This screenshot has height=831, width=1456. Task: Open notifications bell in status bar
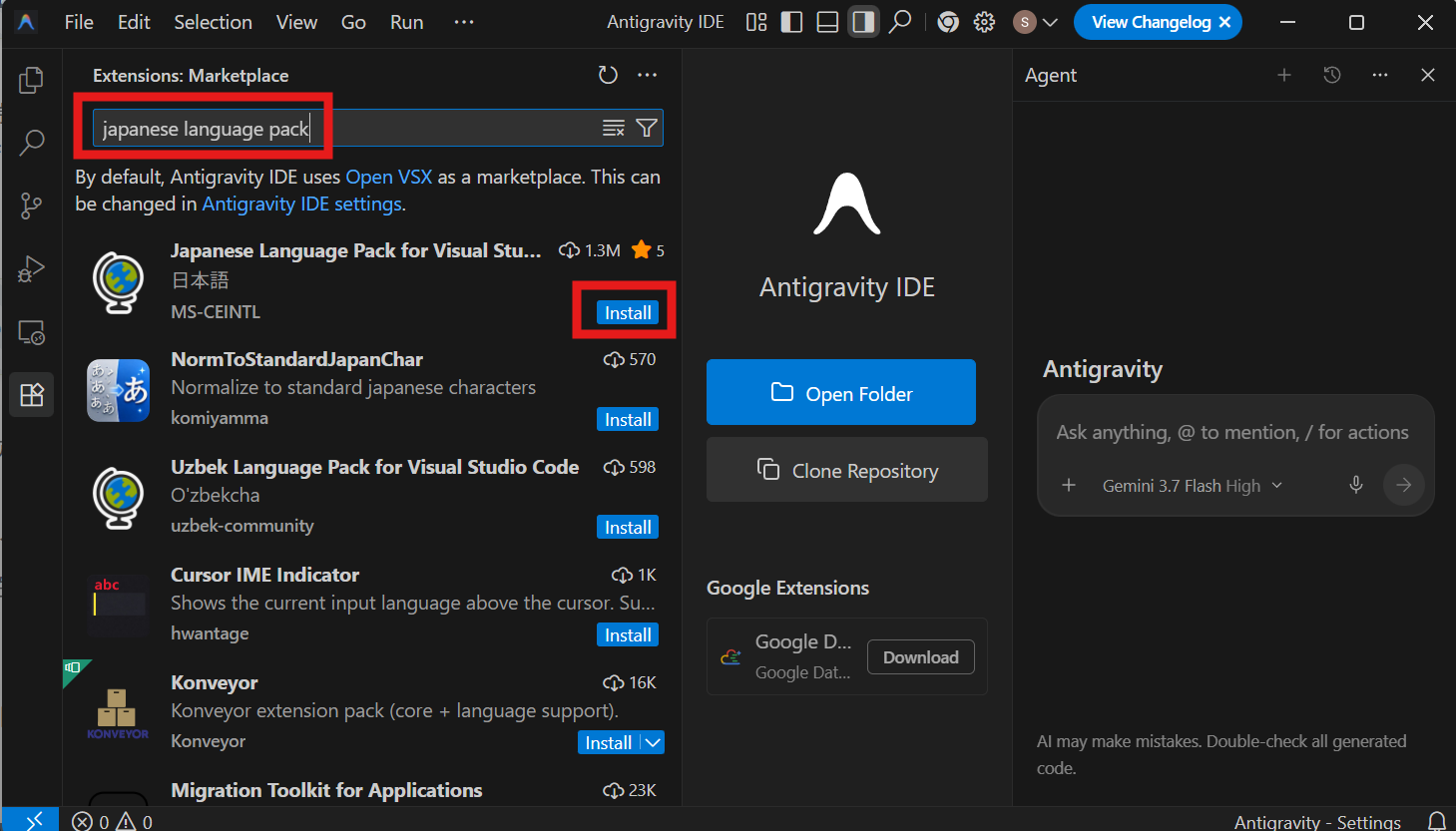tap(1437, 821)
